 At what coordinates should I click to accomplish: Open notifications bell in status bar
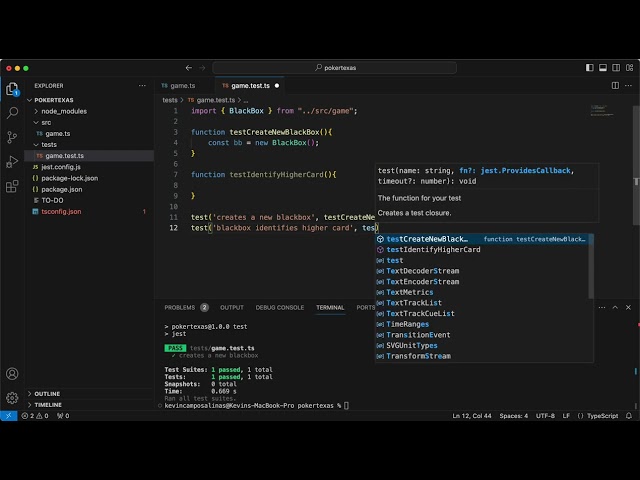[x=629, y=416]
